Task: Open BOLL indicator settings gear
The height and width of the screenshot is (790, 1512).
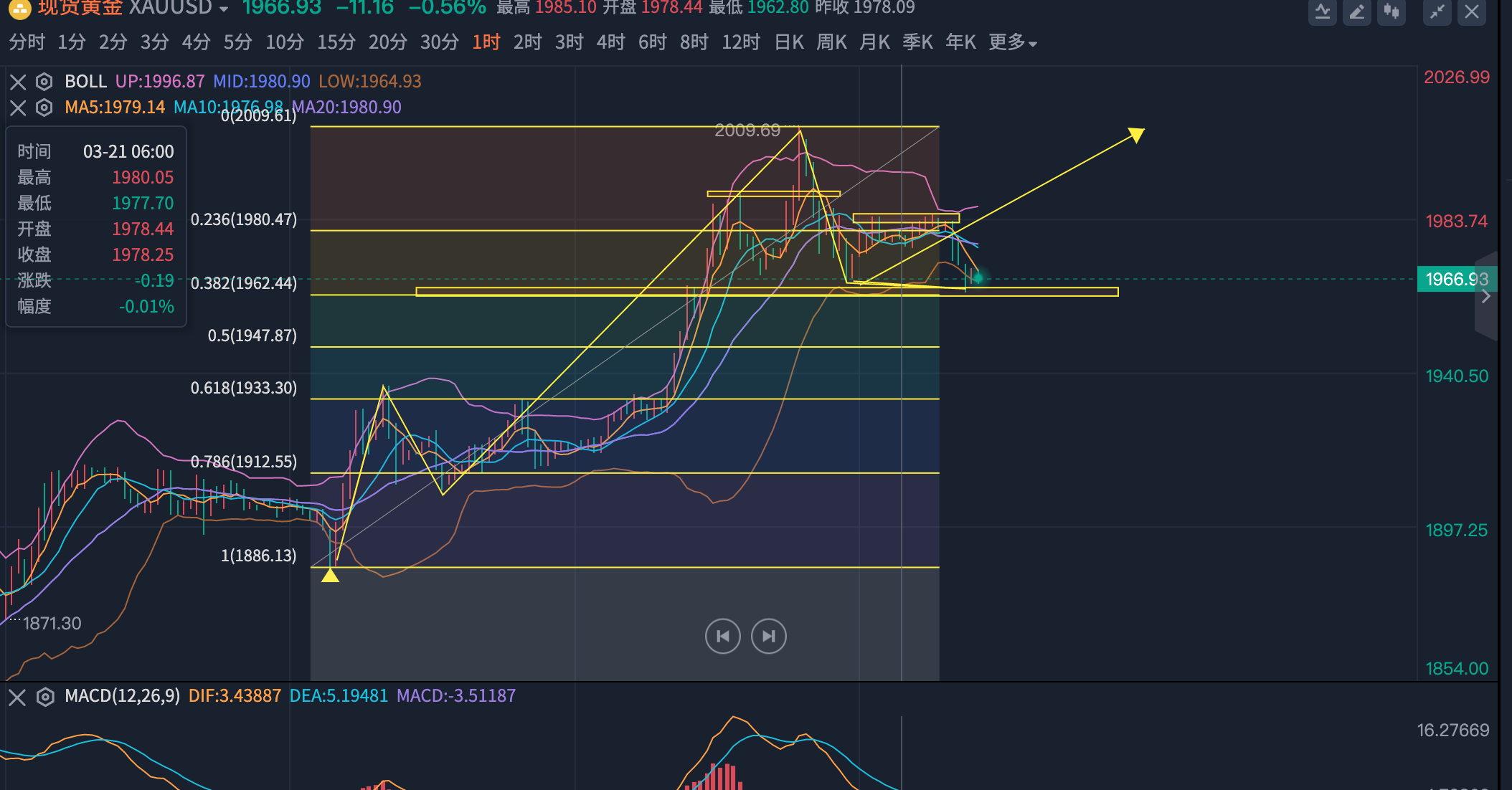Action: pyautogui.click(x=44, y=82)
